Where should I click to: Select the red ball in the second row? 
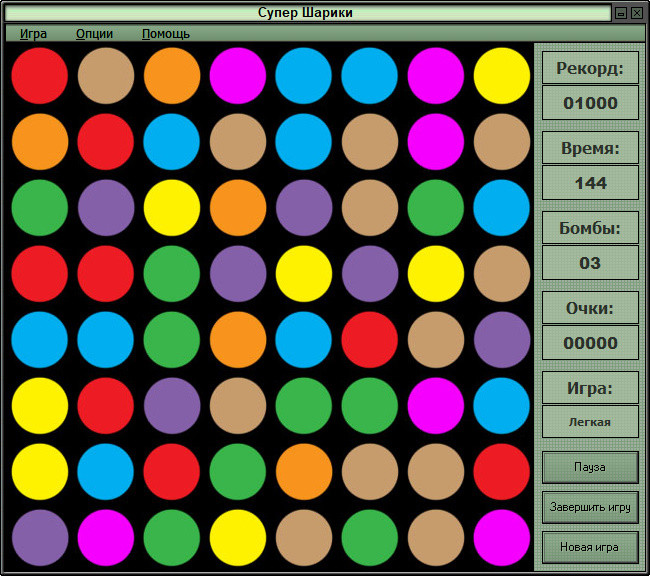coord(106,141)
